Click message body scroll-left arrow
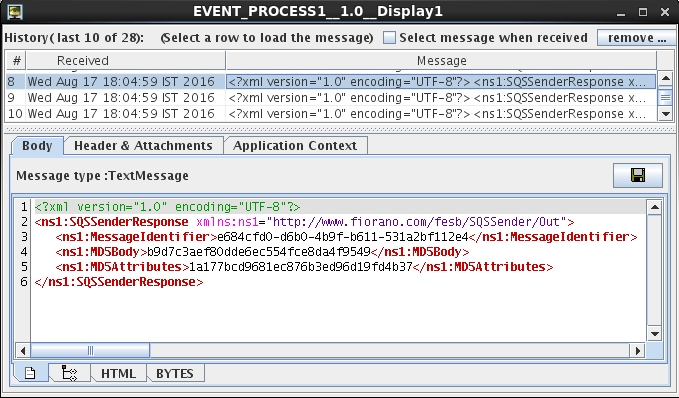Viewport: 679px width, 398px height. click(x=23, y=350)
